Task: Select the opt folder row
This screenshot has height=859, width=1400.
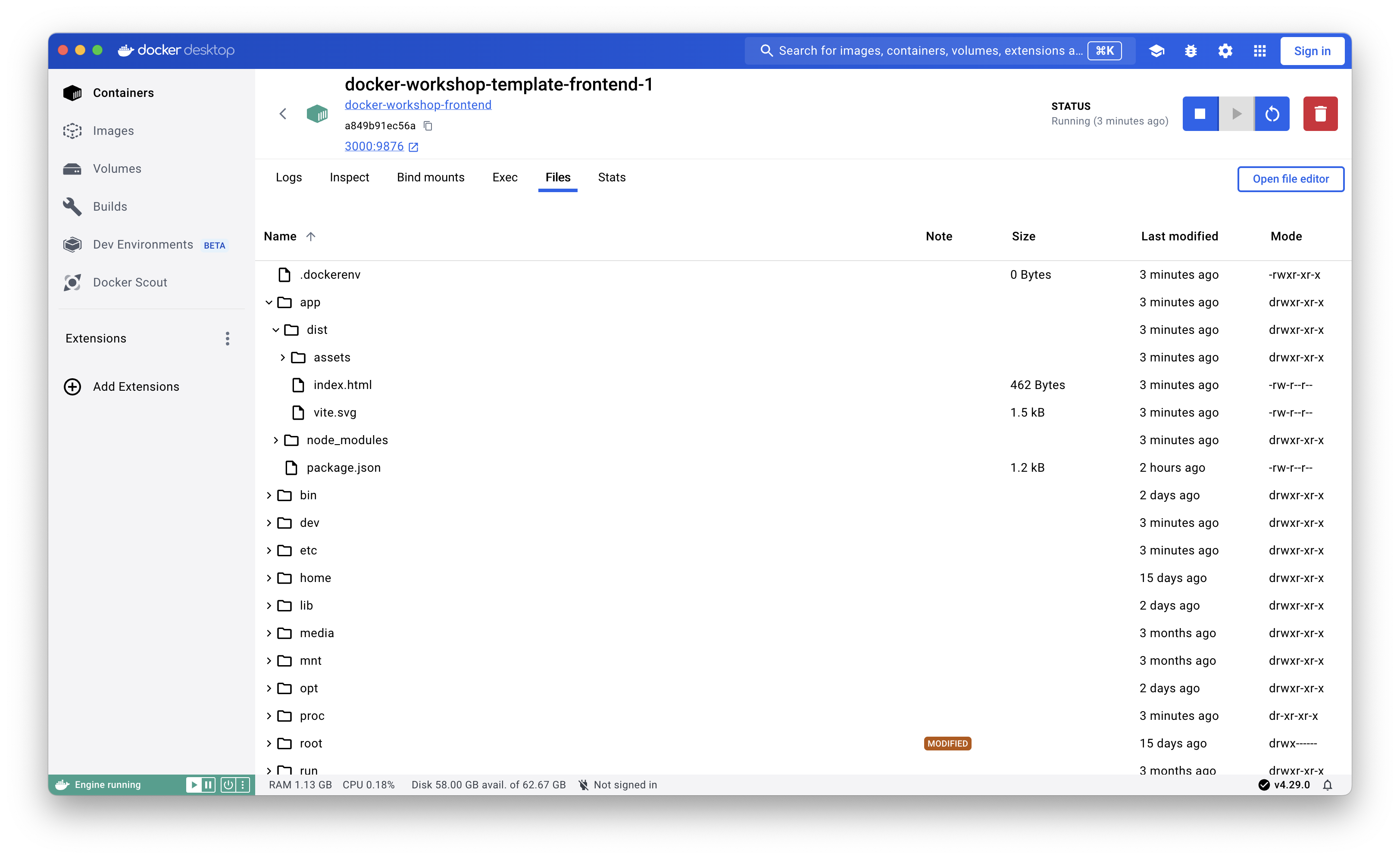Action: [803, 688]
